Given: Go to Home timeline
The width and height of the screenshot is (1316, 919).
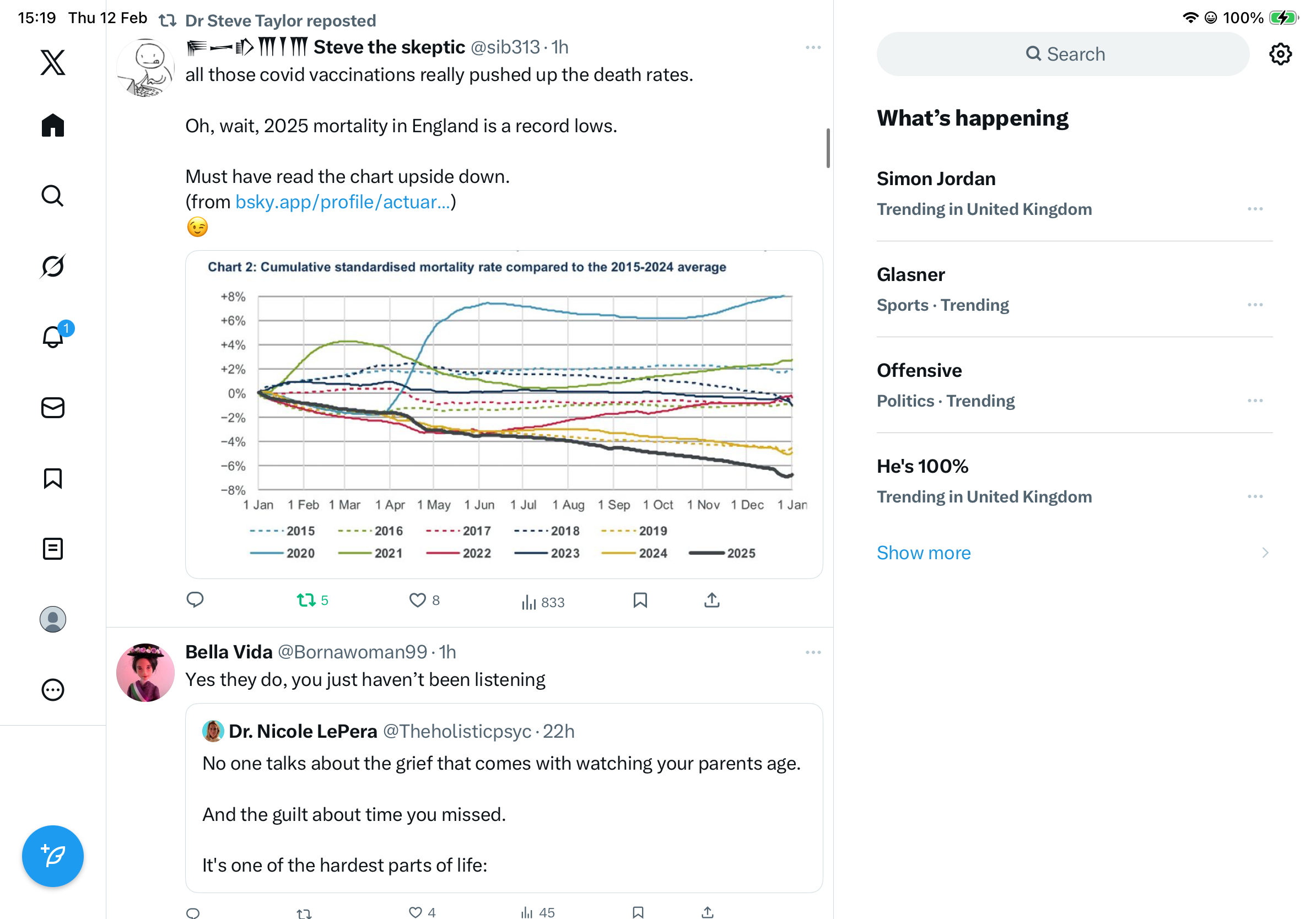Looking at the screenshot, I should pos(53,125).
